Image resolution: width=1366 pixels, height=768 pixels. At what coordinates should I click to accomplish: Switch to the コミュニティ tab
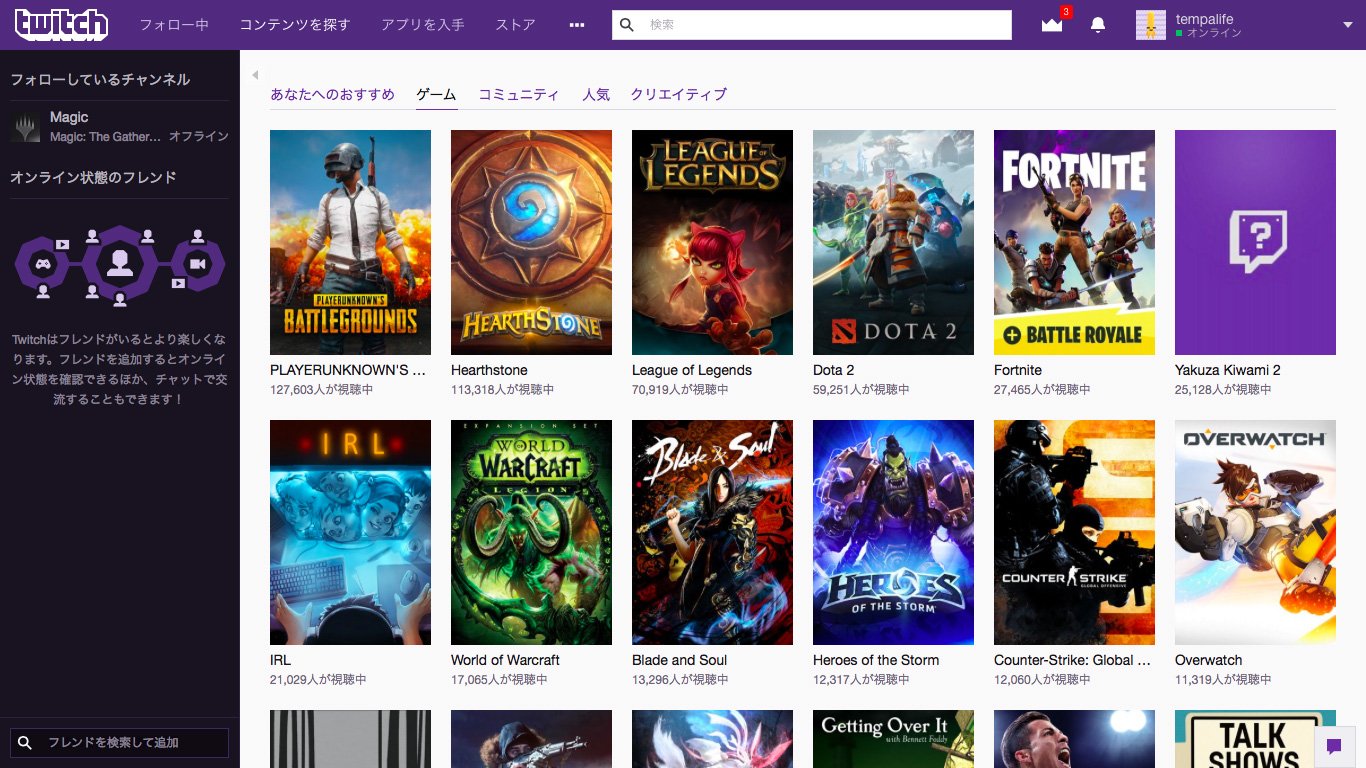pos(519,93)
